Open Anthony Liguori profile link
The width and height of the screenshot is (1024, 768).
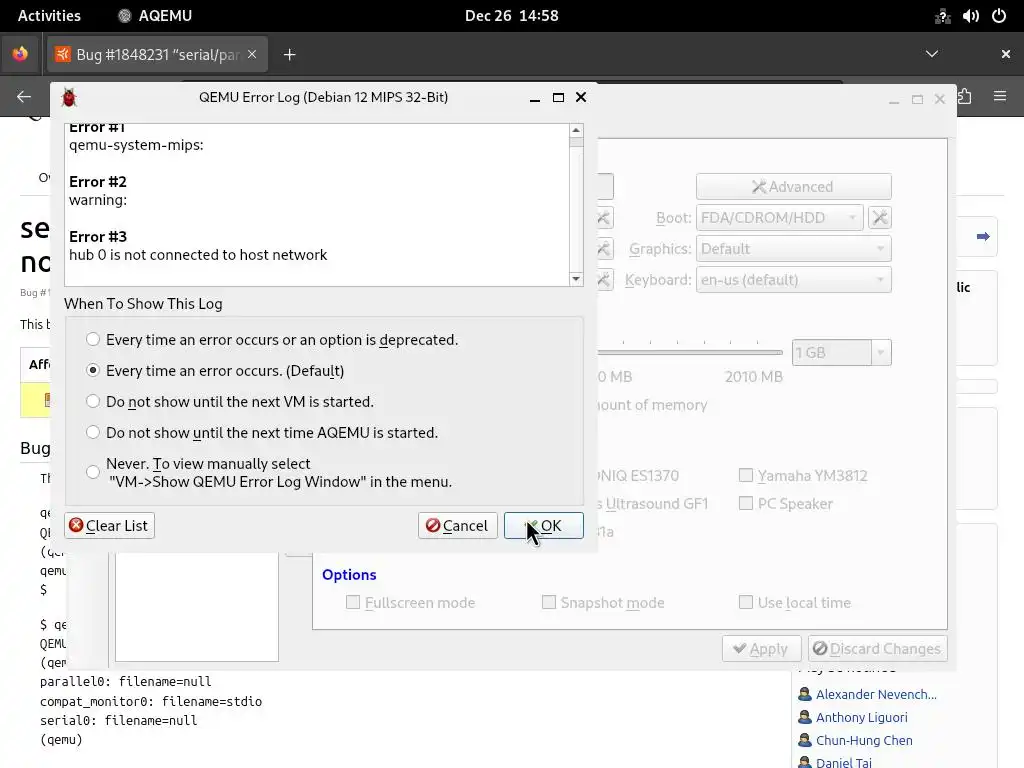(x=861, y=717)
